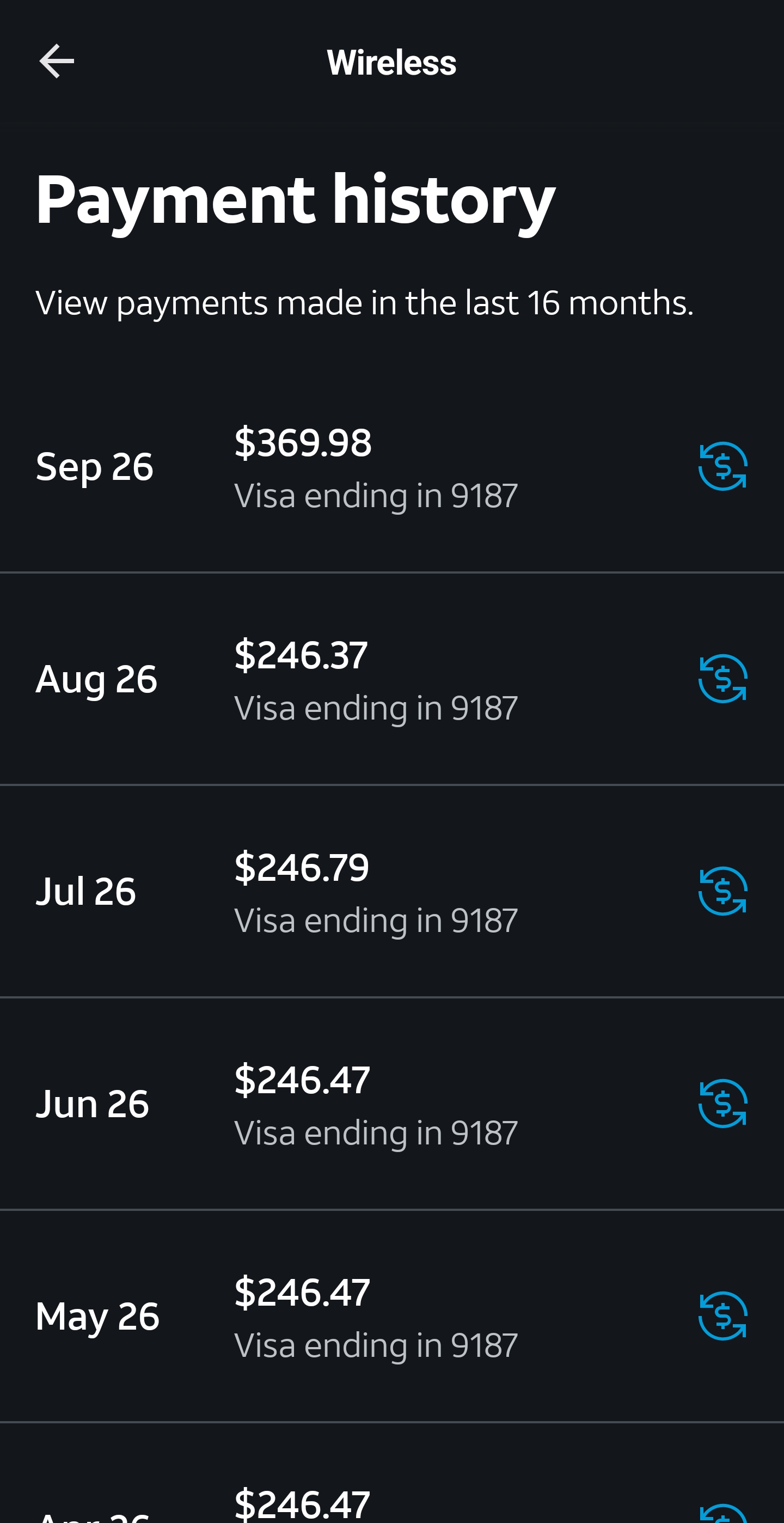The height and width of the screenshot is (1523, 784).
Task: Tap refund icon for Sep 26 payment
Action: pos(722,466)
